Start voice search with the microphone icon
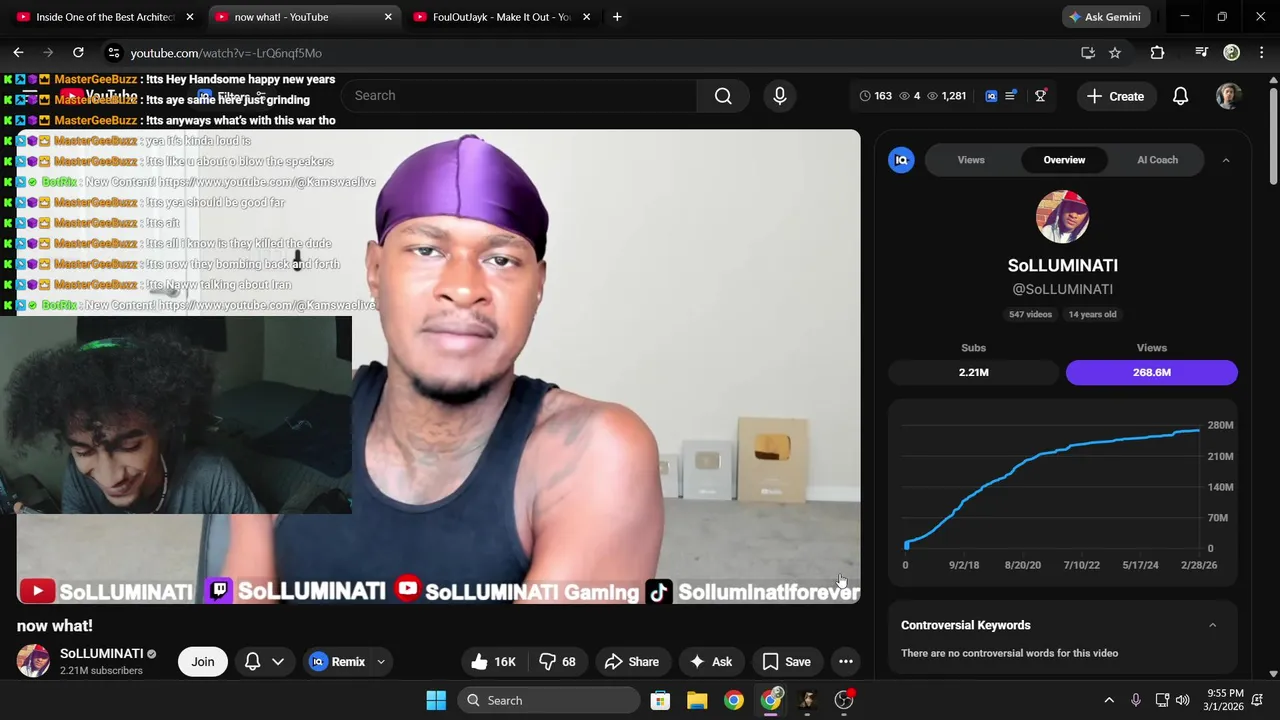The image size is (1280, 720). click(780, 96)
